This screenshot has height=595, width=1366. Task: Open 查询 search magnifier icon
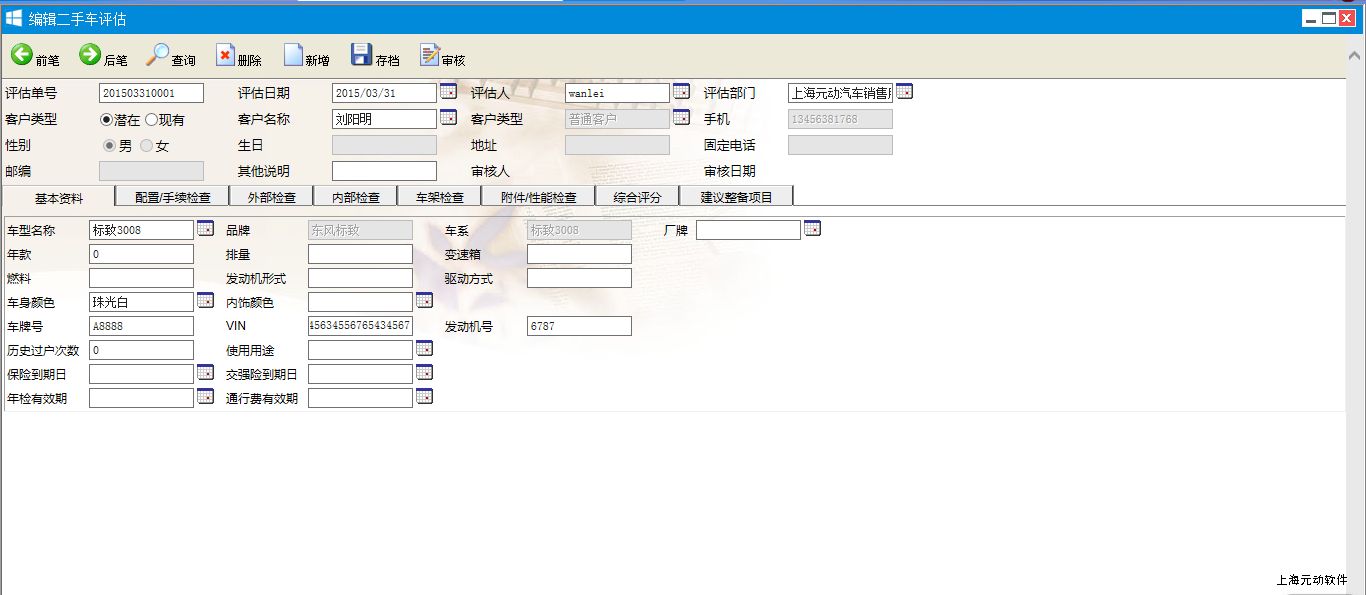point(157,55)
